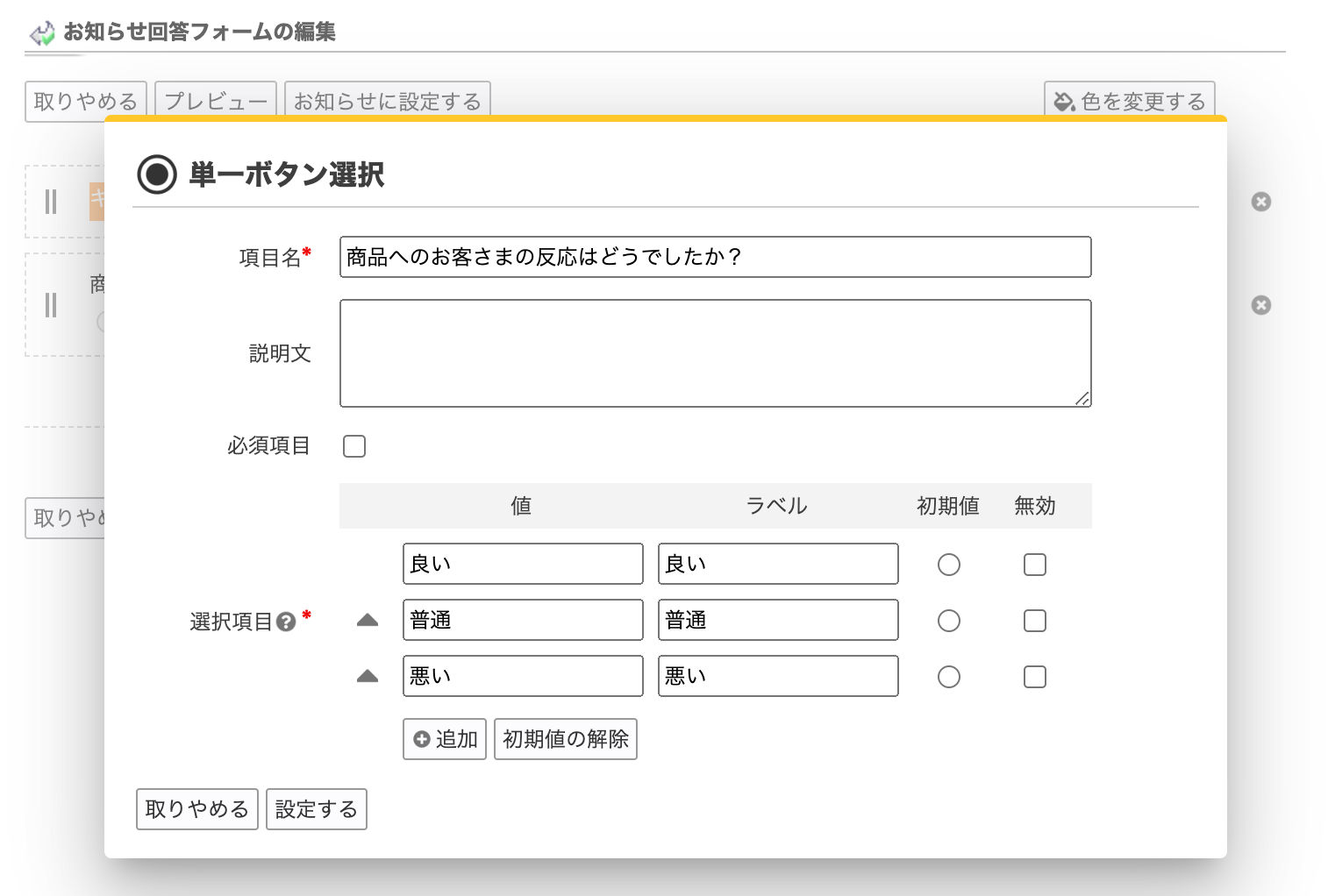Image resolution: width=1328 pixels, height=896 pixels.
Task: Edit the label field containing 普通
Action: (x=778, y=620)
